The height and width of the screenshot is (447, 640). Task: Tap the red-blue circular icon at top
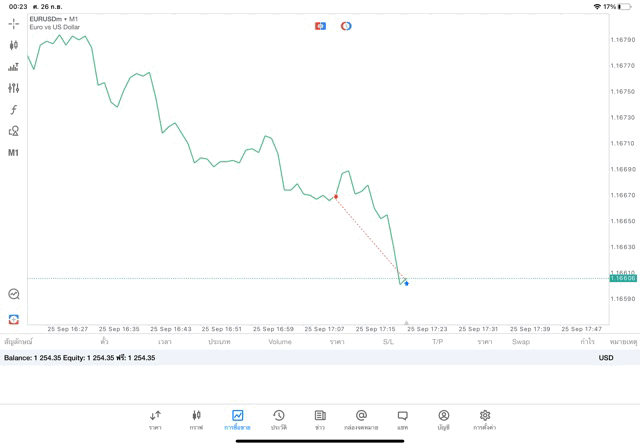point(346,26)
